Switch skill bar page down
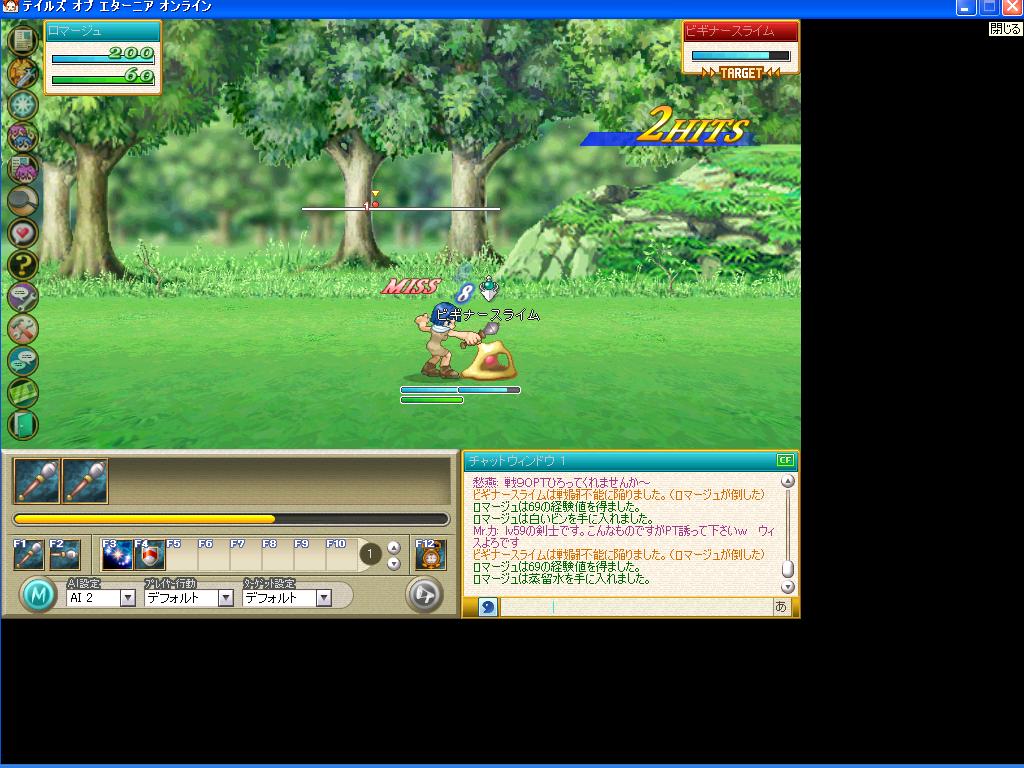The width and height of the screenshot is (1024, 768). pyautogui.click(x=394, y=563)
